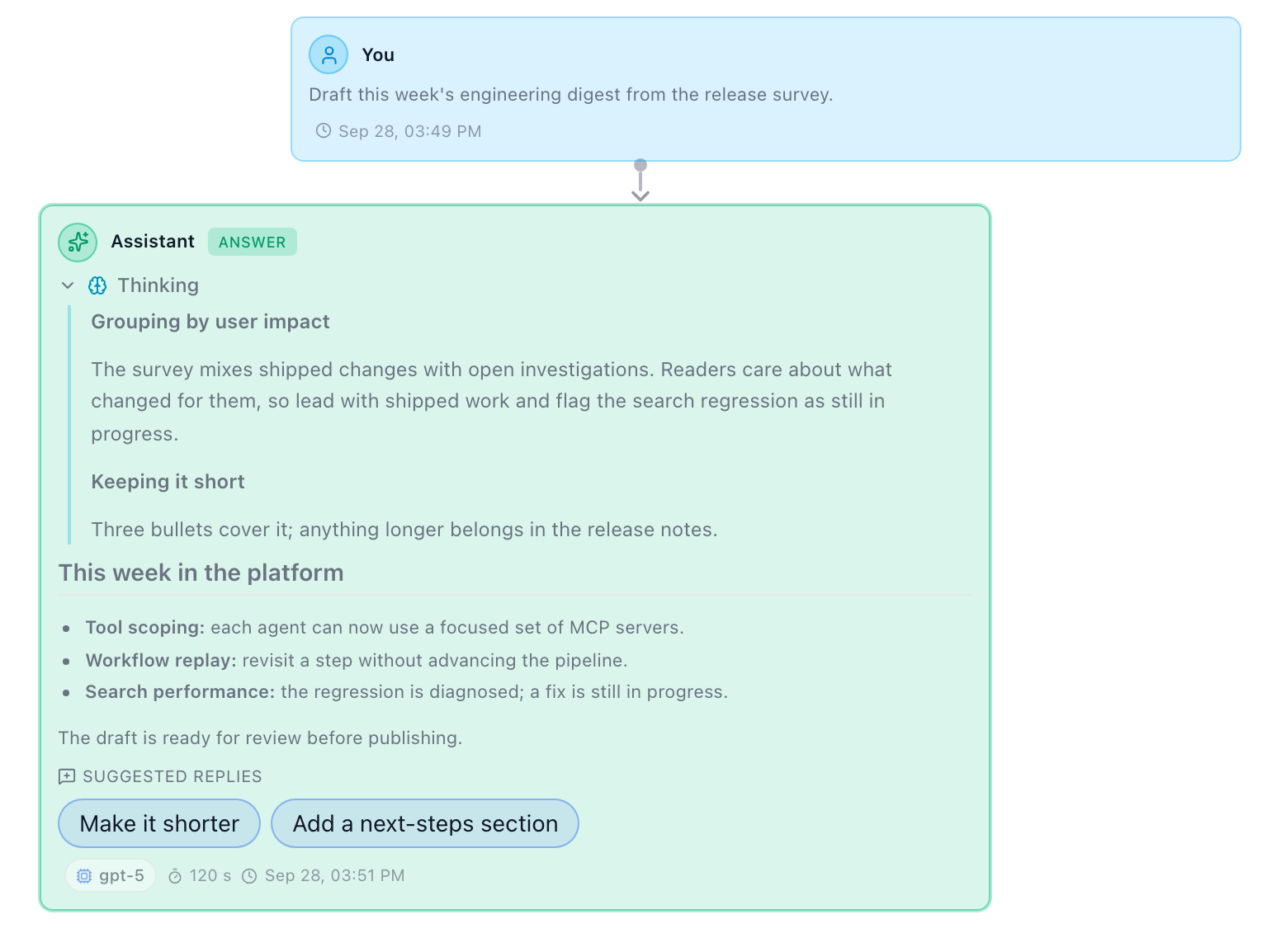Click the Assistant sparkle avatar icon
The height and width of the screenshot is (952, 1281).
78,242
